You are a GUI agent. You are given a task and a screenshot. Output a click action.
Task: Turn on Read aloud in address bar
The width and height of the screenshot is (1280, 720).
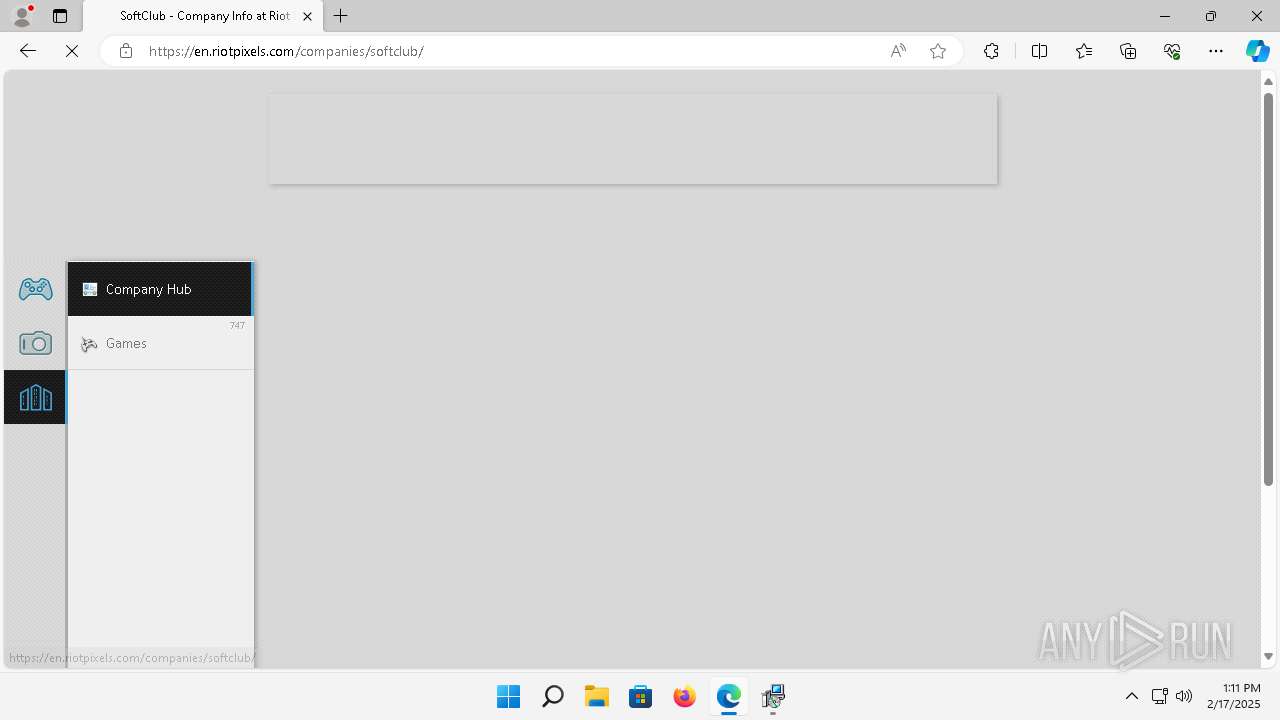coord(898,51)
